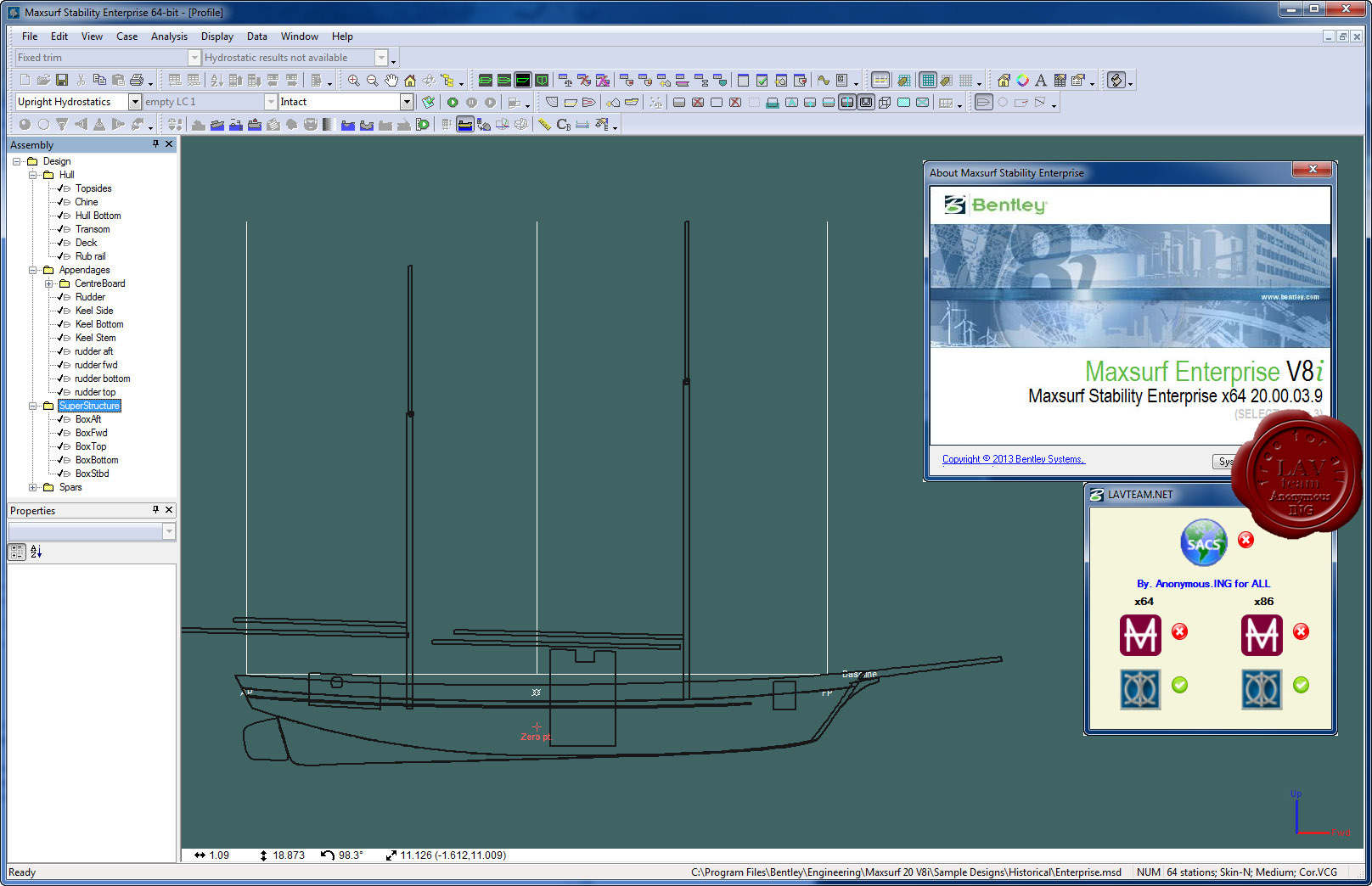Click the Resume analysis icon
This screenshot has height=886, width=1372.
[x=490, y=103]
